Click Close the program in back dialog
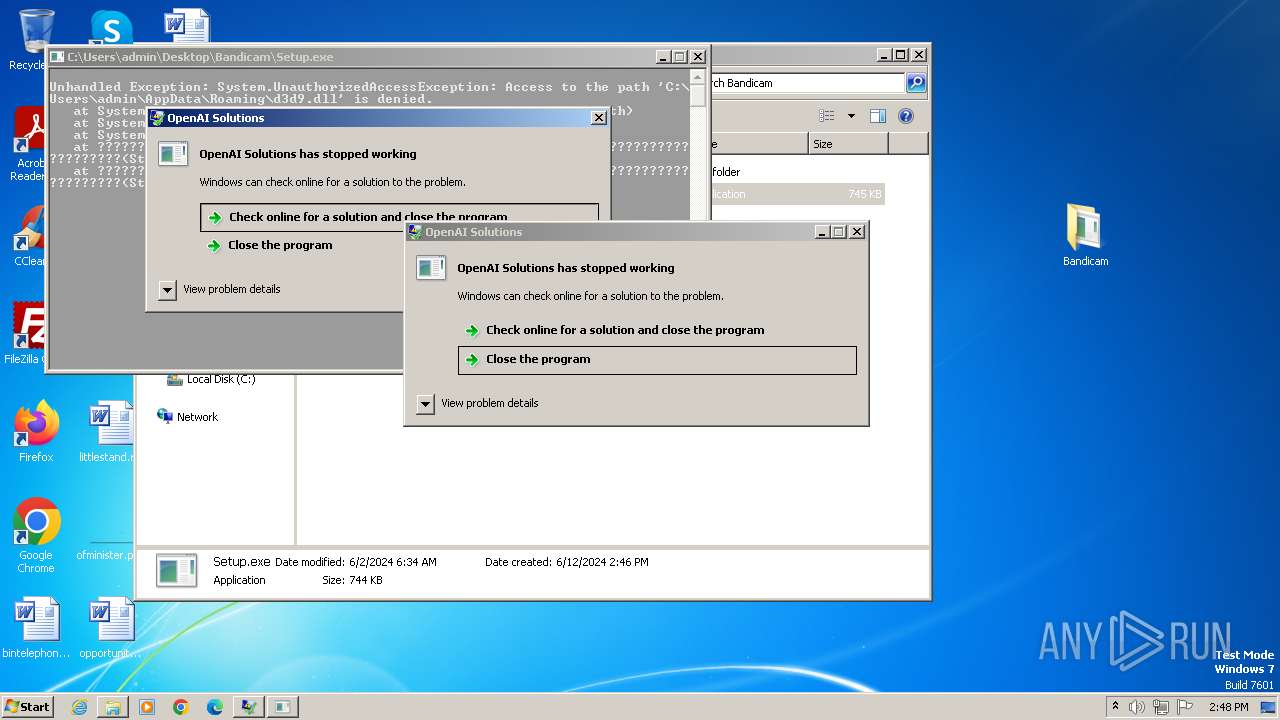Viewport: 1280px width, 720px height. pyautogui.click(x=280, y=245)
